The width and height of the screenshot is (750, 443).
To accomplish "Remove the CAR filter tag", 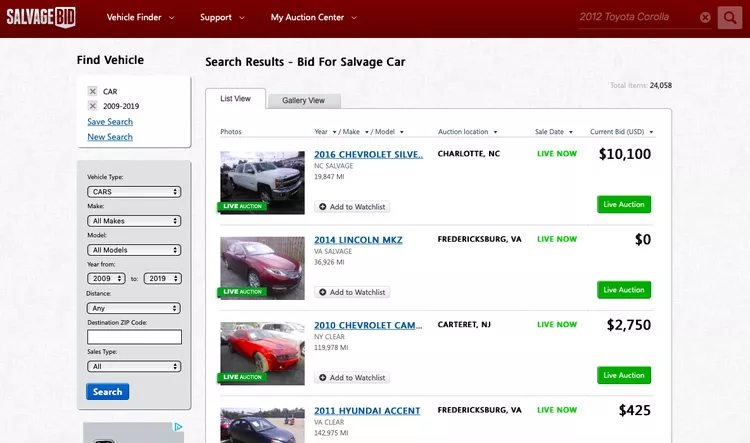I will pyautogui.click(x=93, y=91).
